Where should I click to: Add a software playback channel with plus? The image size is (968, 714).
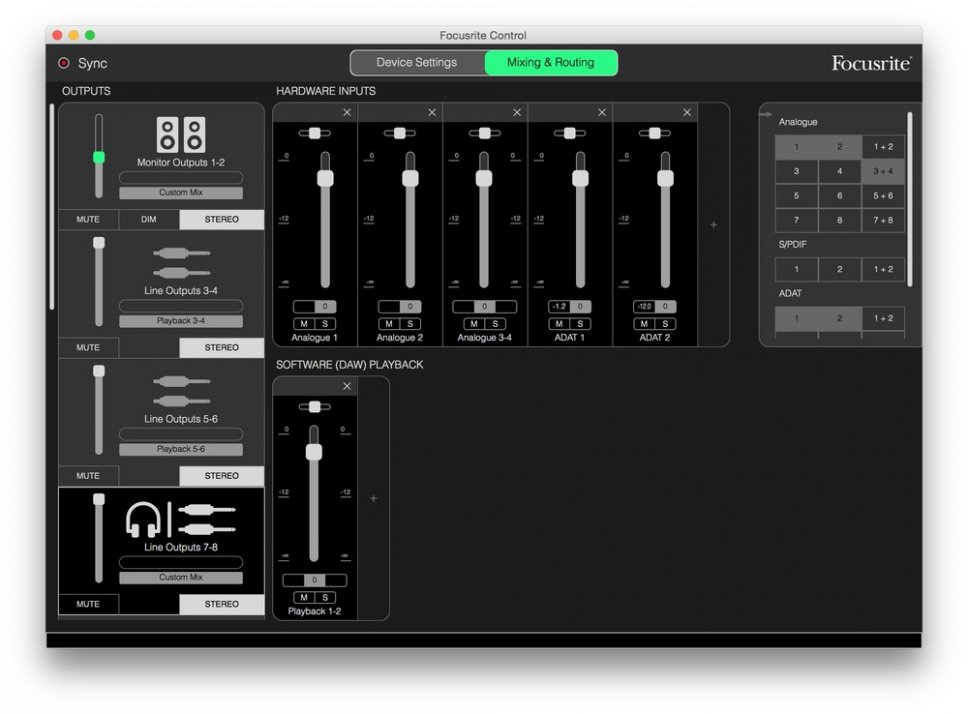coord(373,498)
